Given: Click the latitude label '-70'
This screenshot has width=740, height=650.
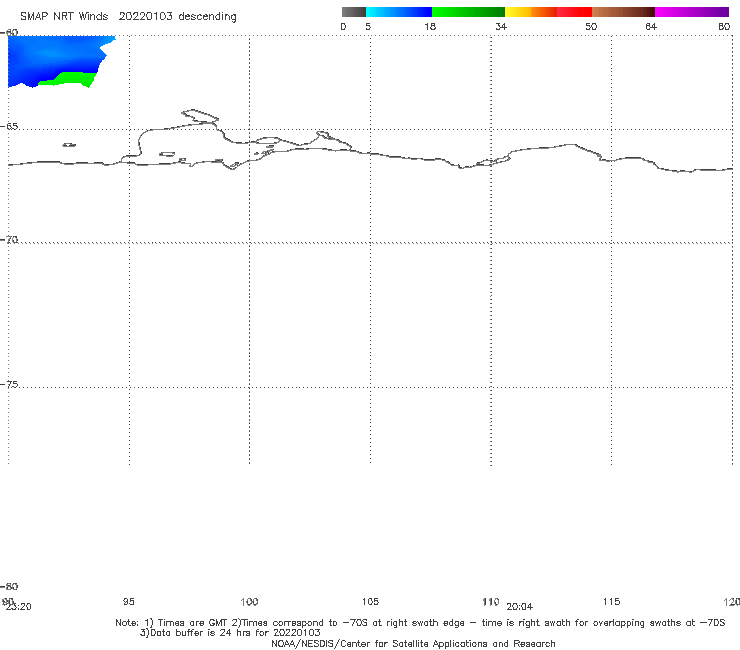Looking at the screenshot, I should click(x=9, y=240).
